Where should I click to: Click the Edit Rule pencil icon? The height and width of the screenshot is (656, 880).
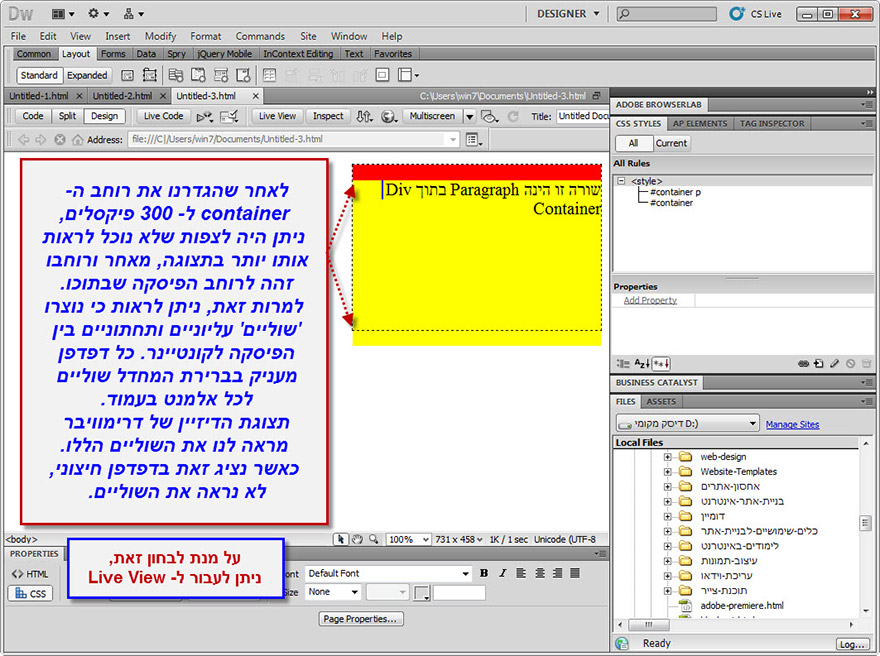(x=835, y=364)
